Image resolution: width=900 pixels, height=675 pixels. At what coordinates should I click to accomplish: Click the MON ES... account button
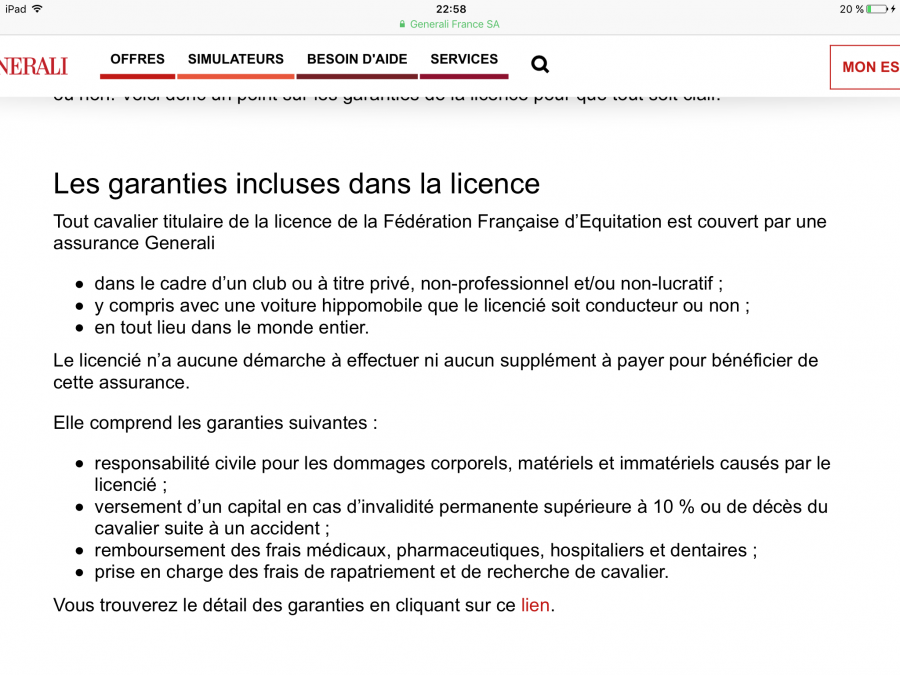[x=866, y=67]
